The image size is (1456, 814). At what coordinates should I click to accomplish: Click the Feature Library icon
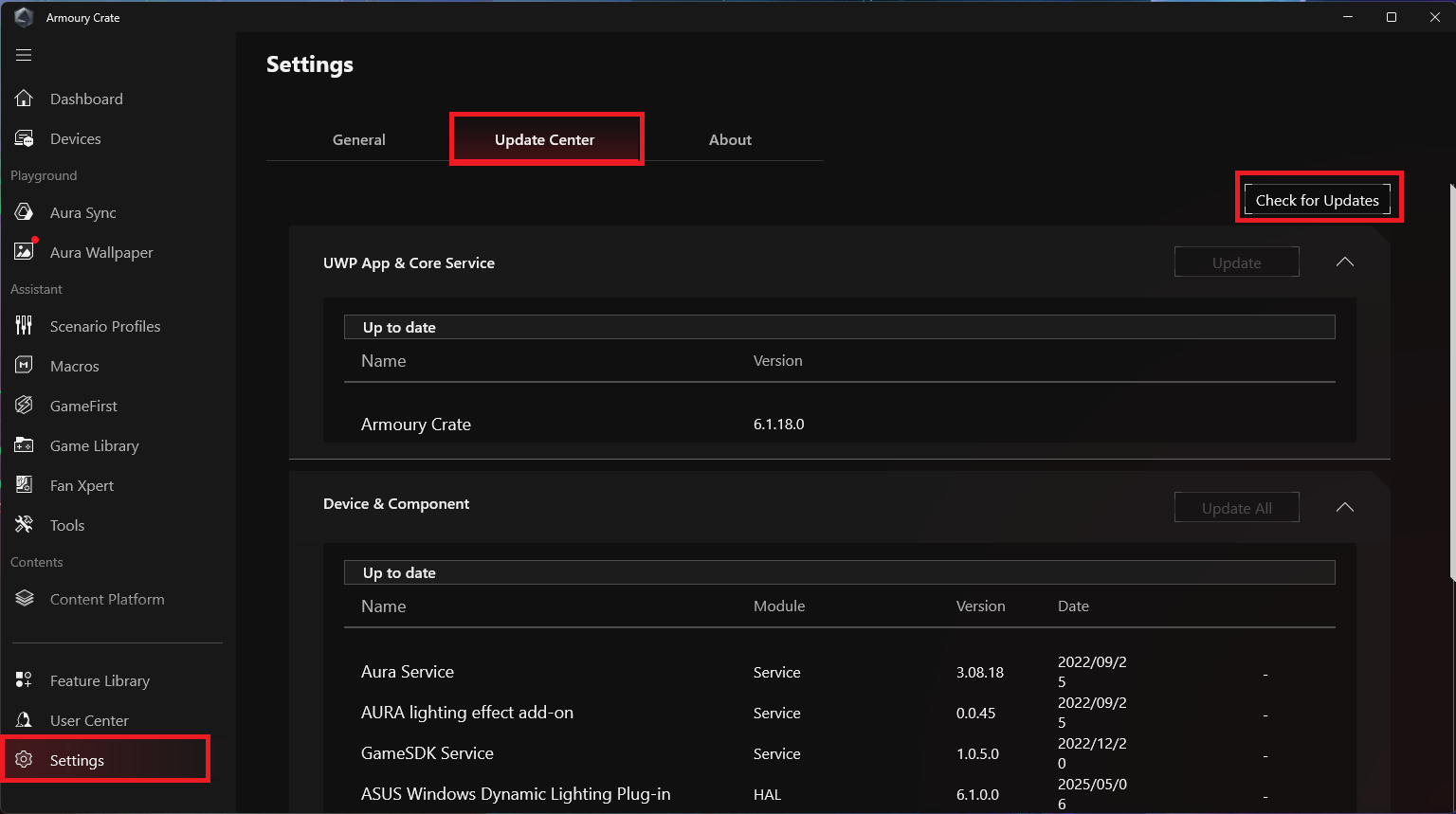24,680
